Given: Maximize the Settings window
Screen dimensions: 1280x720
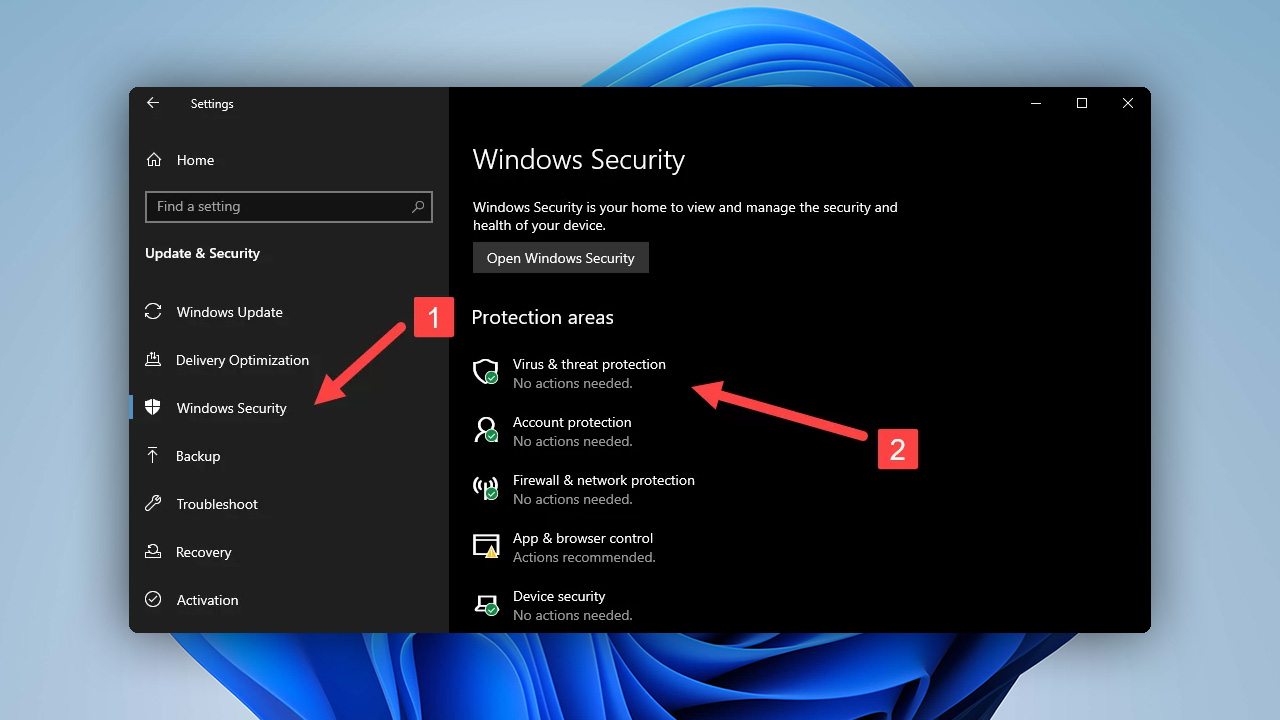Looking at the screenshot, I should [x=1082, y=103].
